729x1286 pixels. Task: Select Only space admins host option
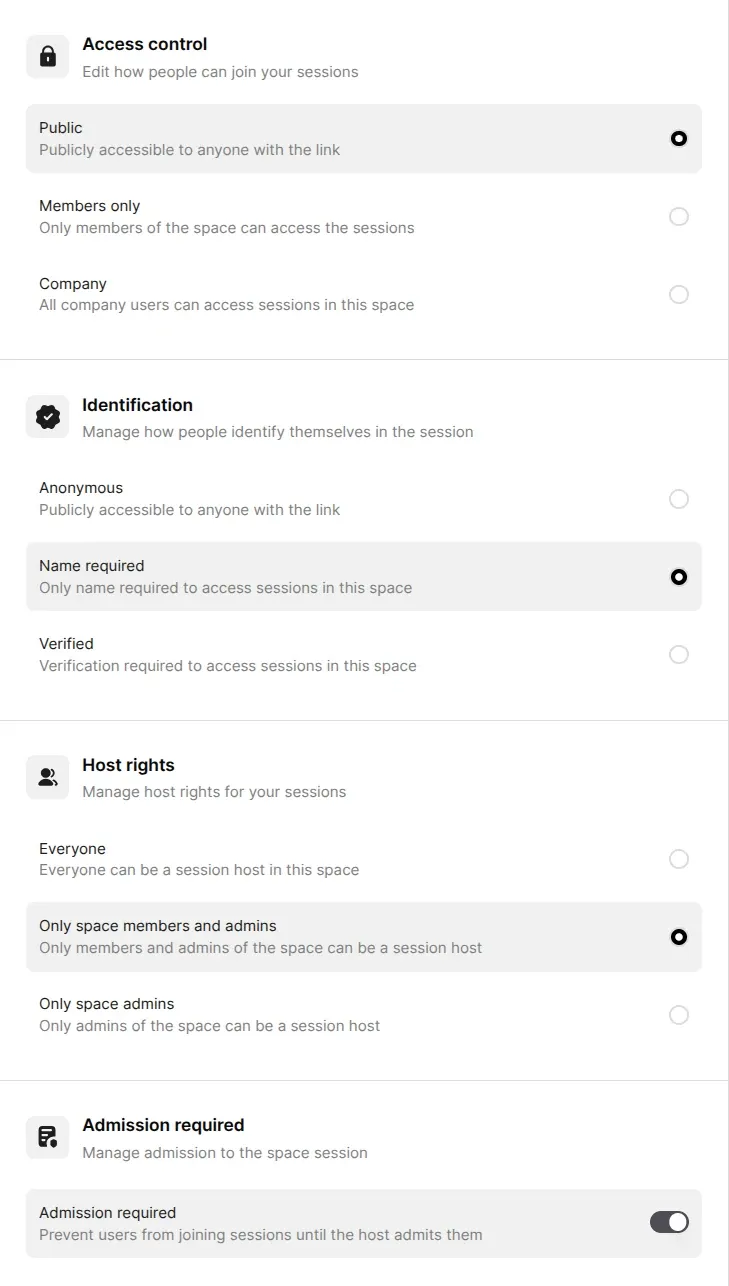pyautogui.click(x=679, y=1015)
